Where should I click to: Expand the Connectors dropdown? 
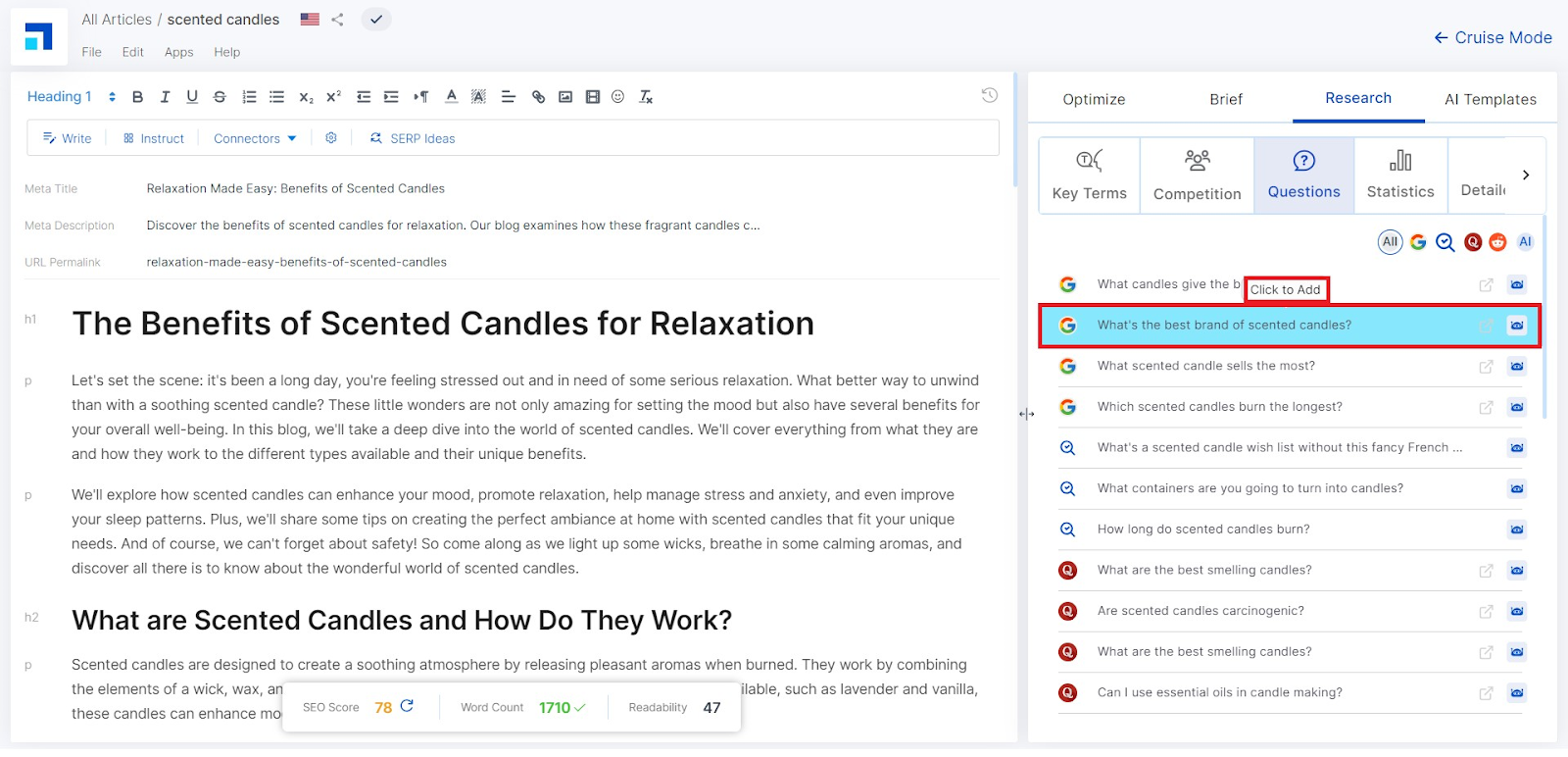pos(255,138)
